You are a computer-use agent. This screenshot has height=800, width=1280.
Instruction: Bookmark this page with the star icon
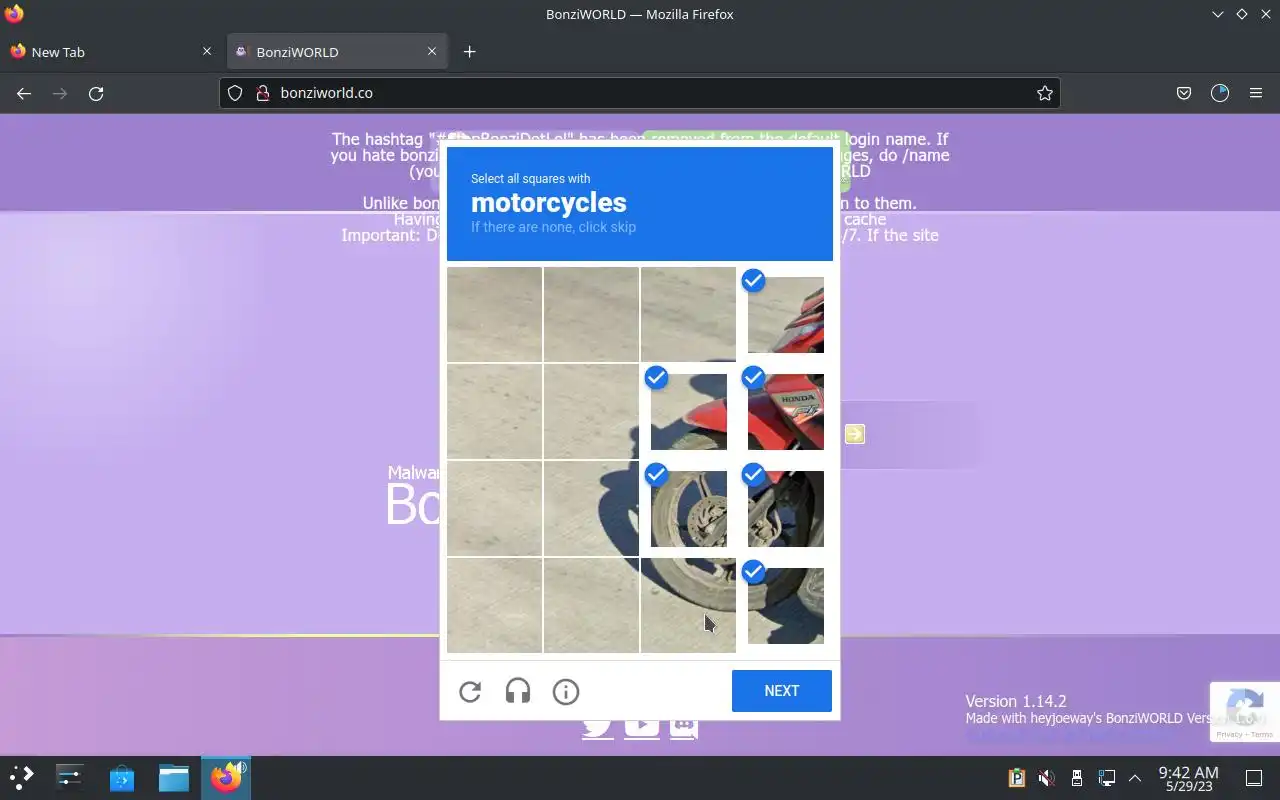1045,93
